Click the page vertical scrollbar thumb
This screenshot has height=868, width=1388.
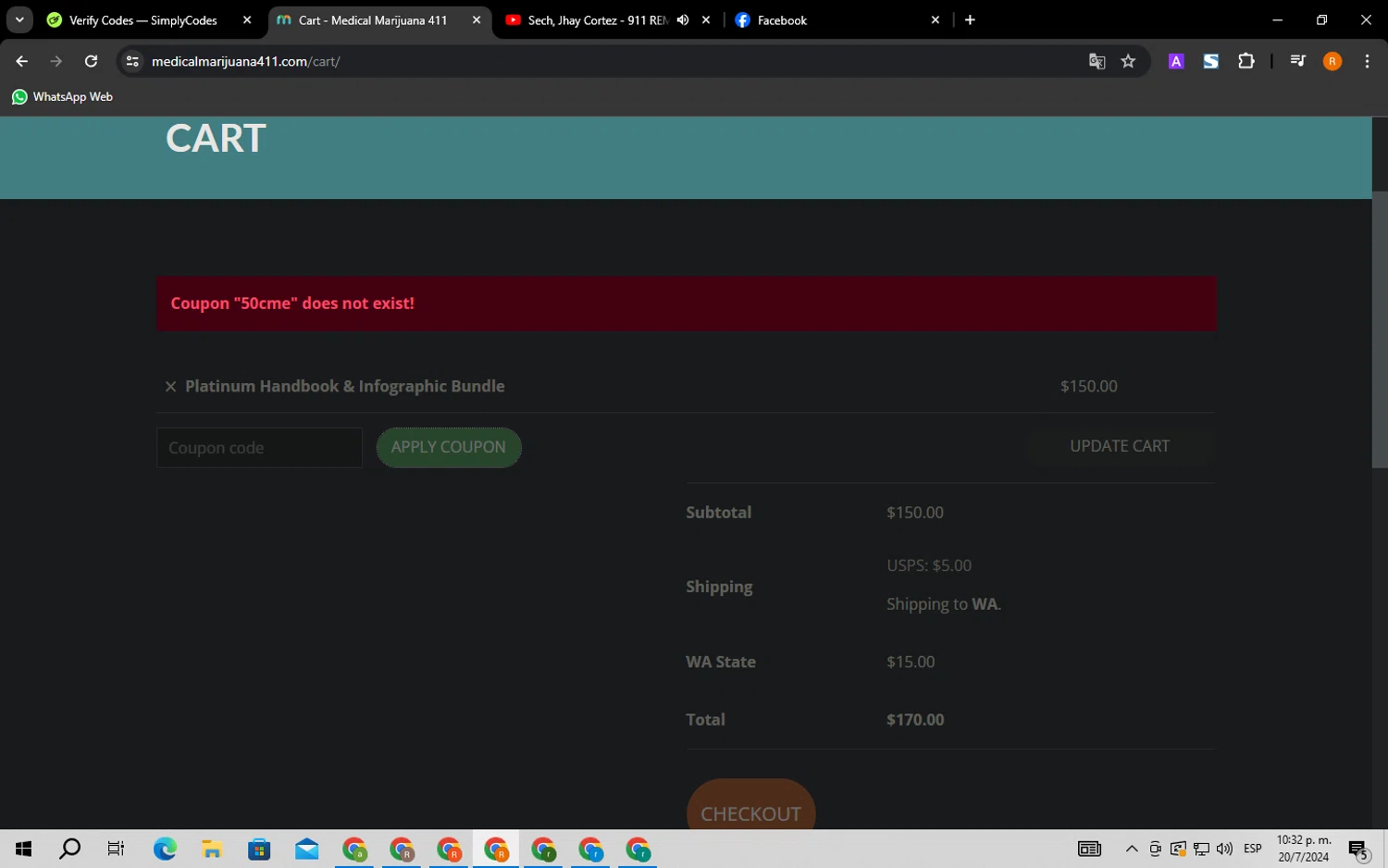(x=1380, y=329)
